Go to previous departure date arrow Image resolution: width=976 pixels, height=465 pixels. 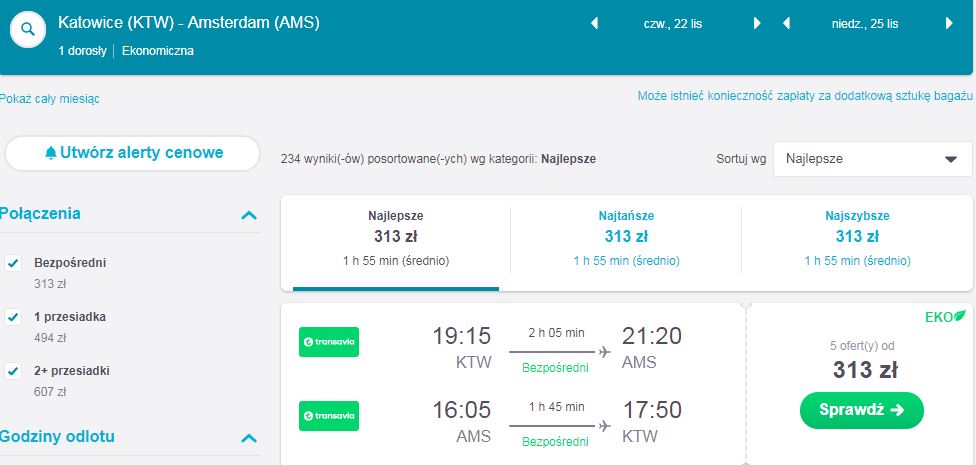click(x=594, y=24)
